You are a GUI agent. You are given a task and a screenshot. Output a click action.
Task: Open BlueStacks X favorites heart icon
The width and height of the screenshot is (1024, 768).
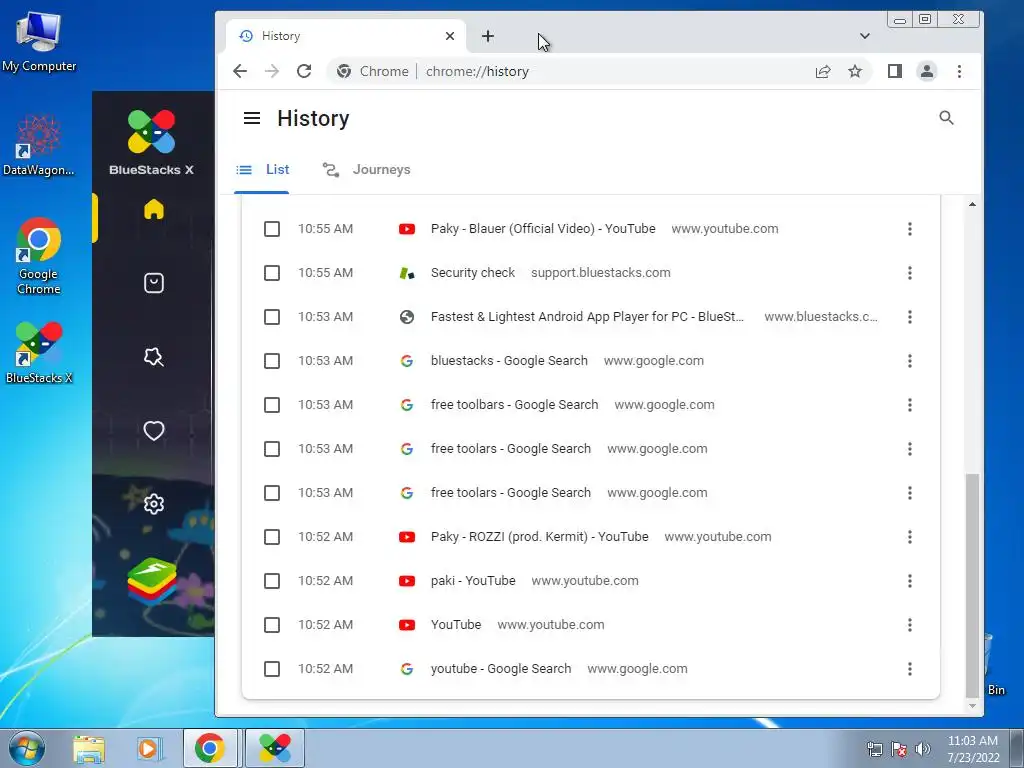154,430
